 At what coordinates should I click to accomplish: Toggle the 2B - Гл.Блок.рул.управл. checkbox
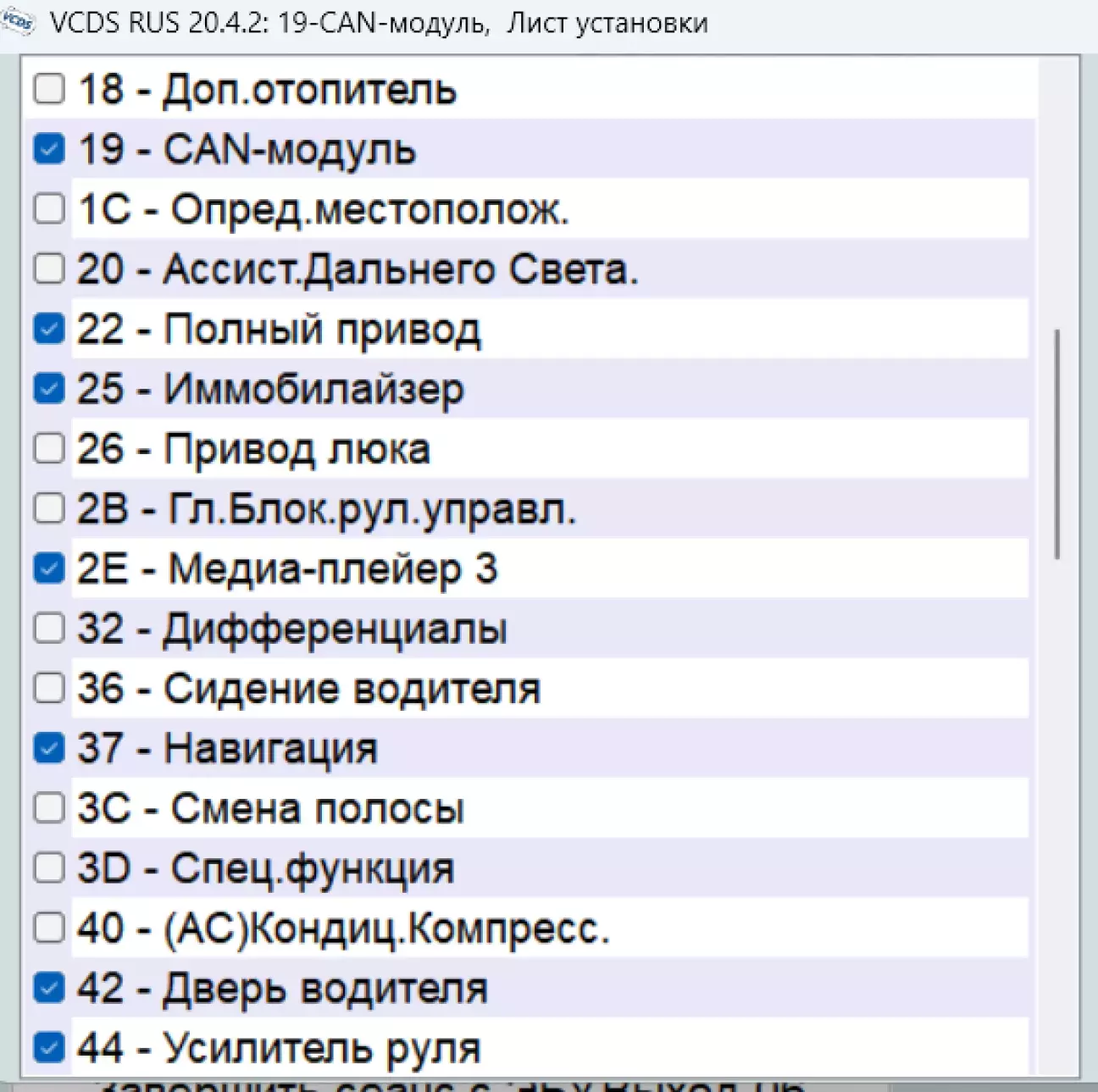point(49,508)
